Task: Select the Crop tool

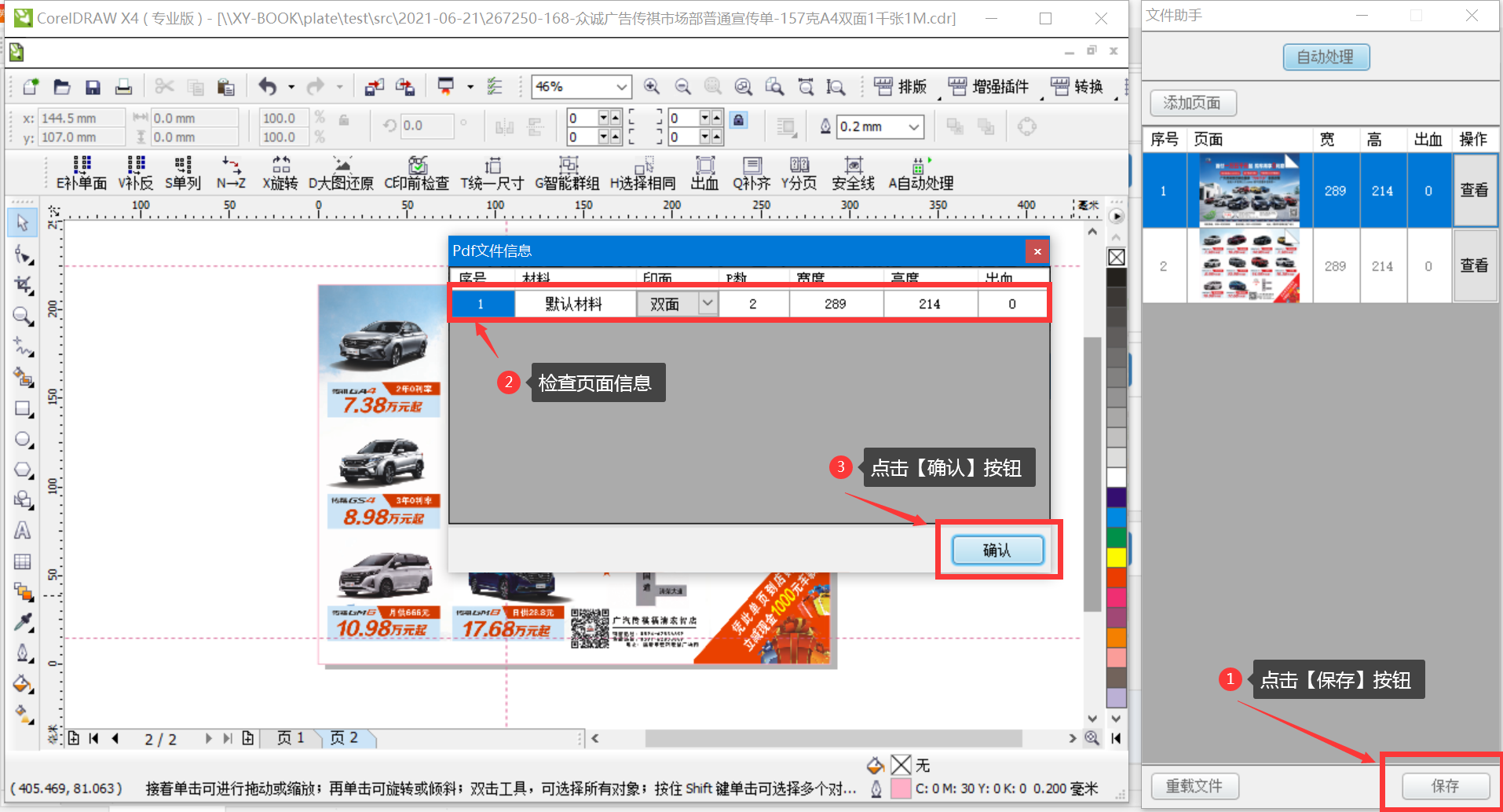Action: tap(23, 284)
